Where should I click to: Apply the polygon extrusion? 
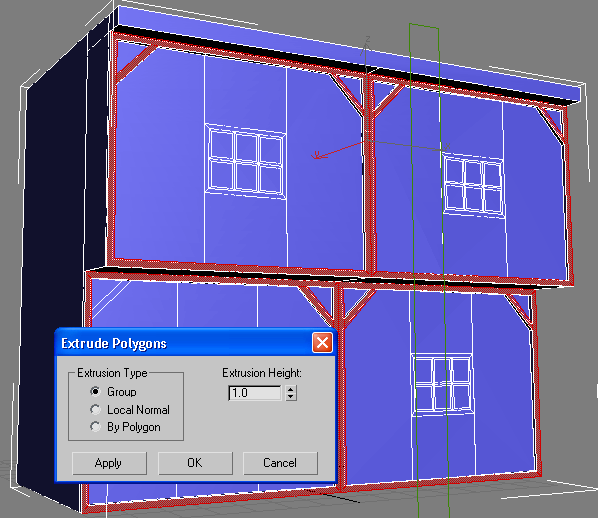pos(109,463)
